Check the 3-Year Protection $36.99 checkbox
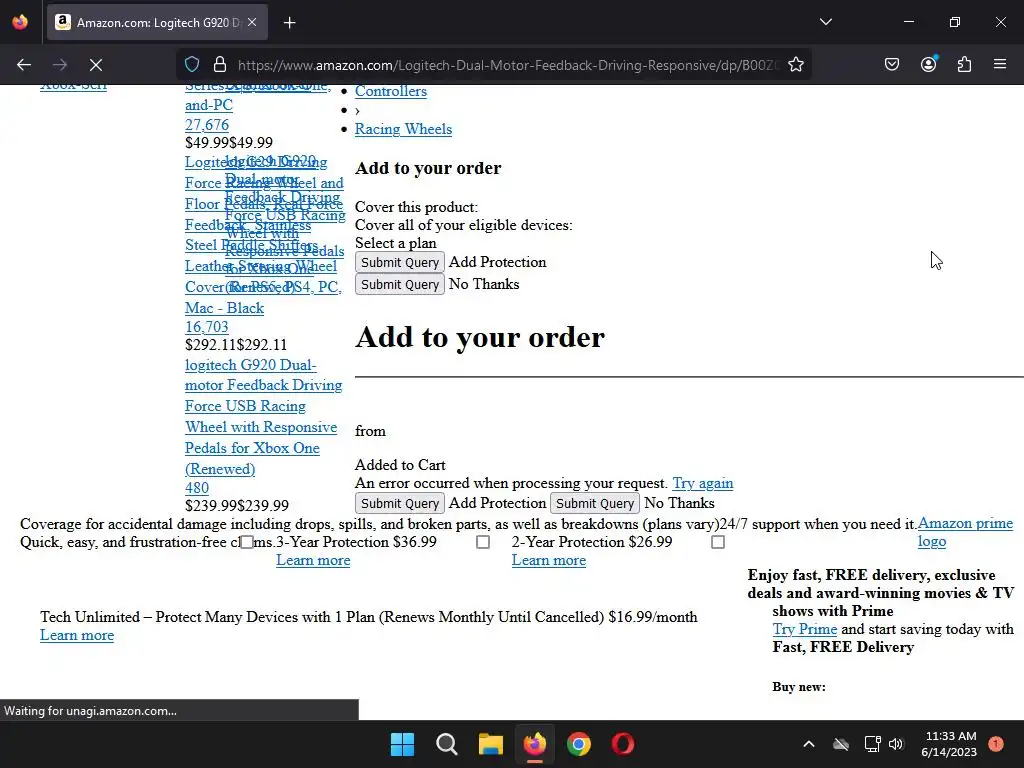 (x=247, y=542)
